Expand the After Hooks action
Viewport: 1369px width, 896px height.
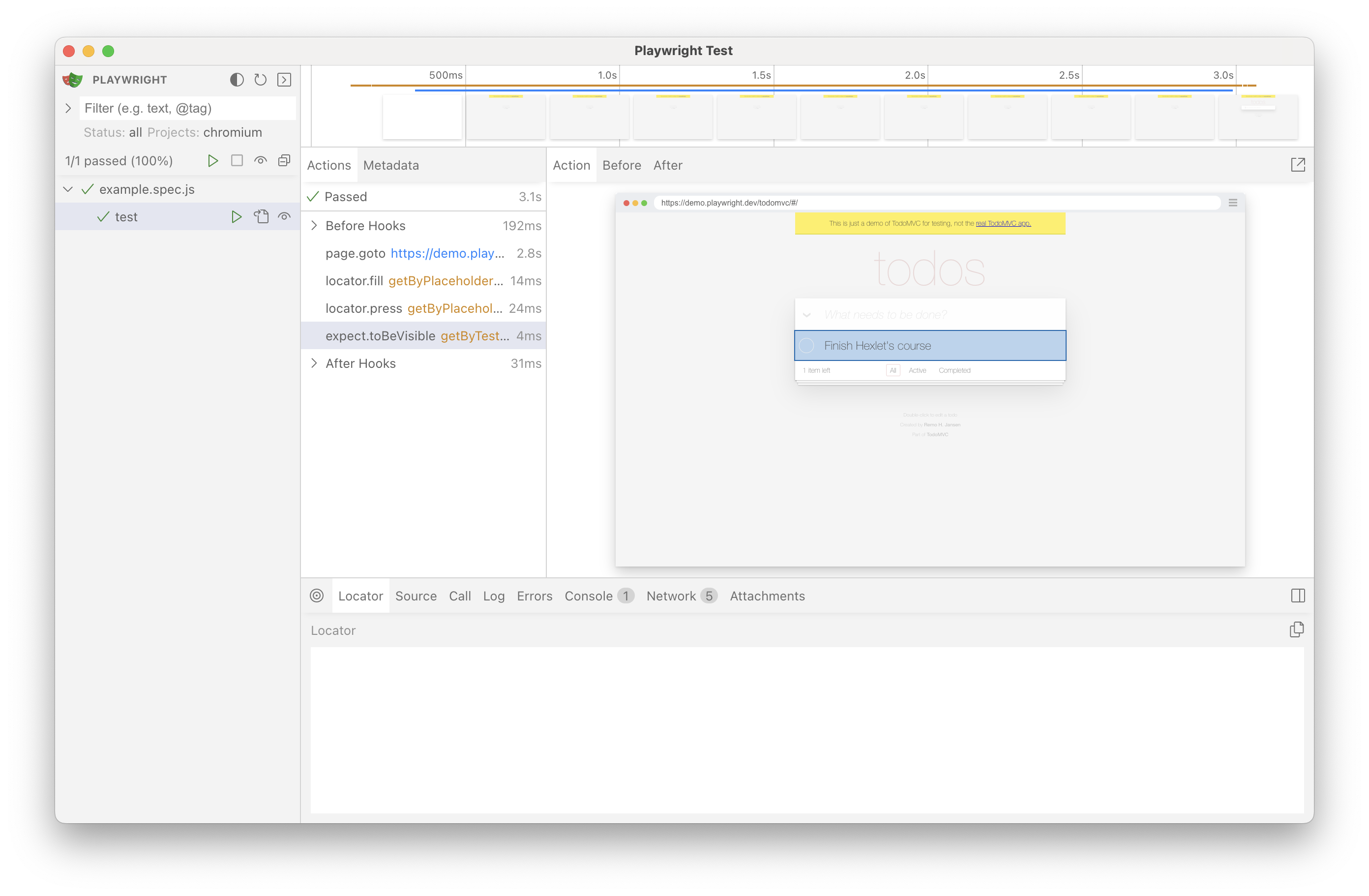click(314, 363)
